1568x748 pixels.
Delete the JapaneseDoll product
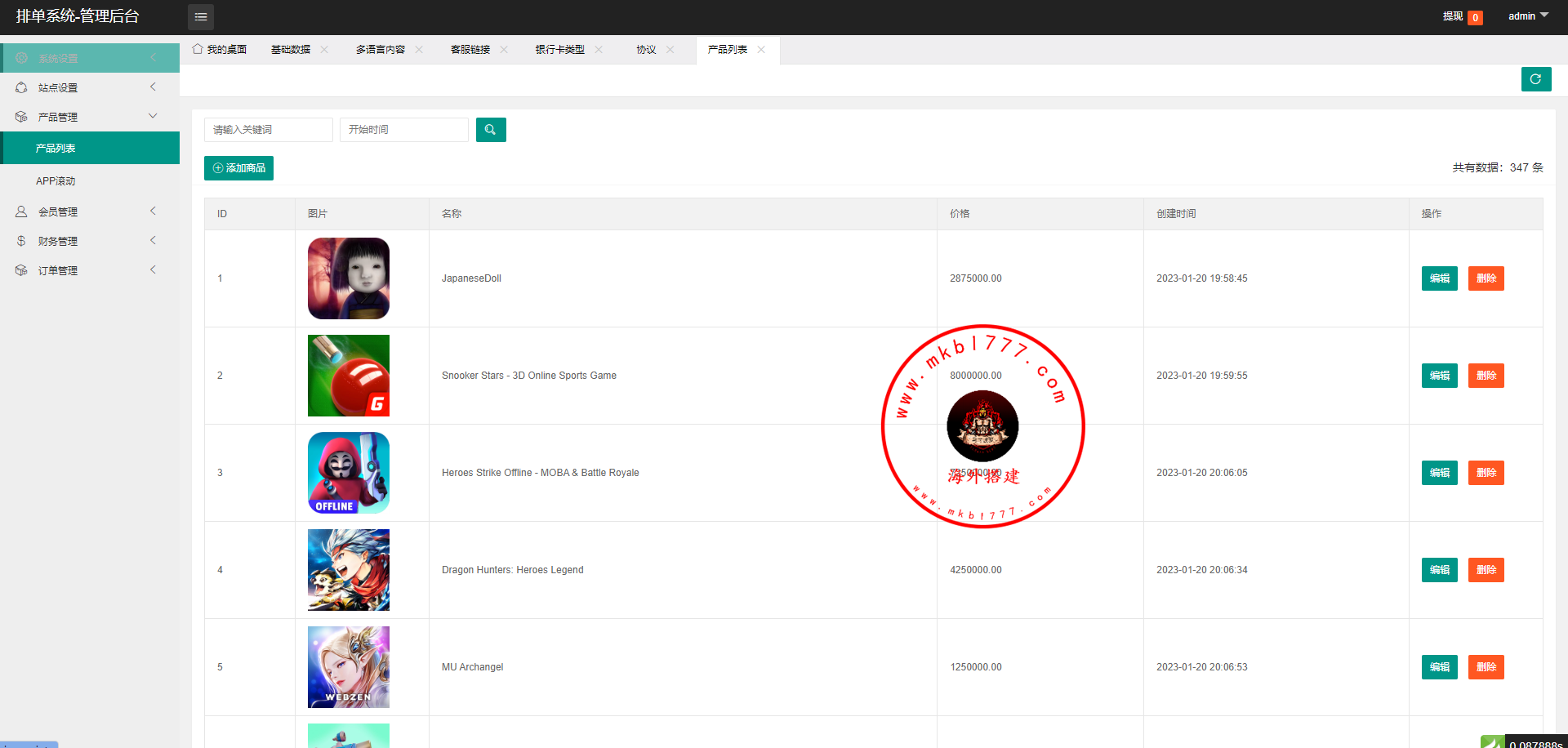tap(1486, 278)
